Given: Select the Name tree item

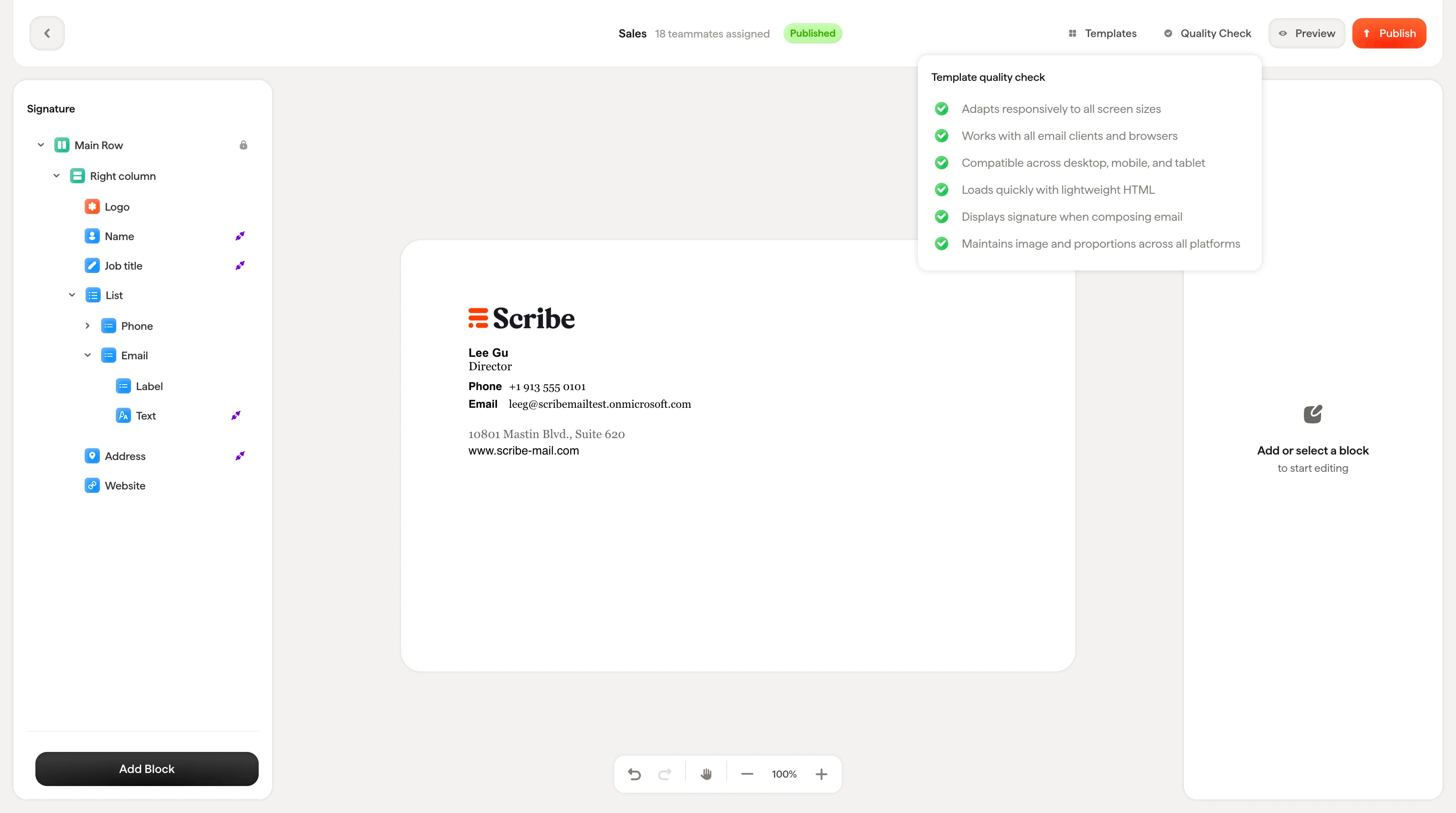Looking at the screenshot, I should coord(119,236).
